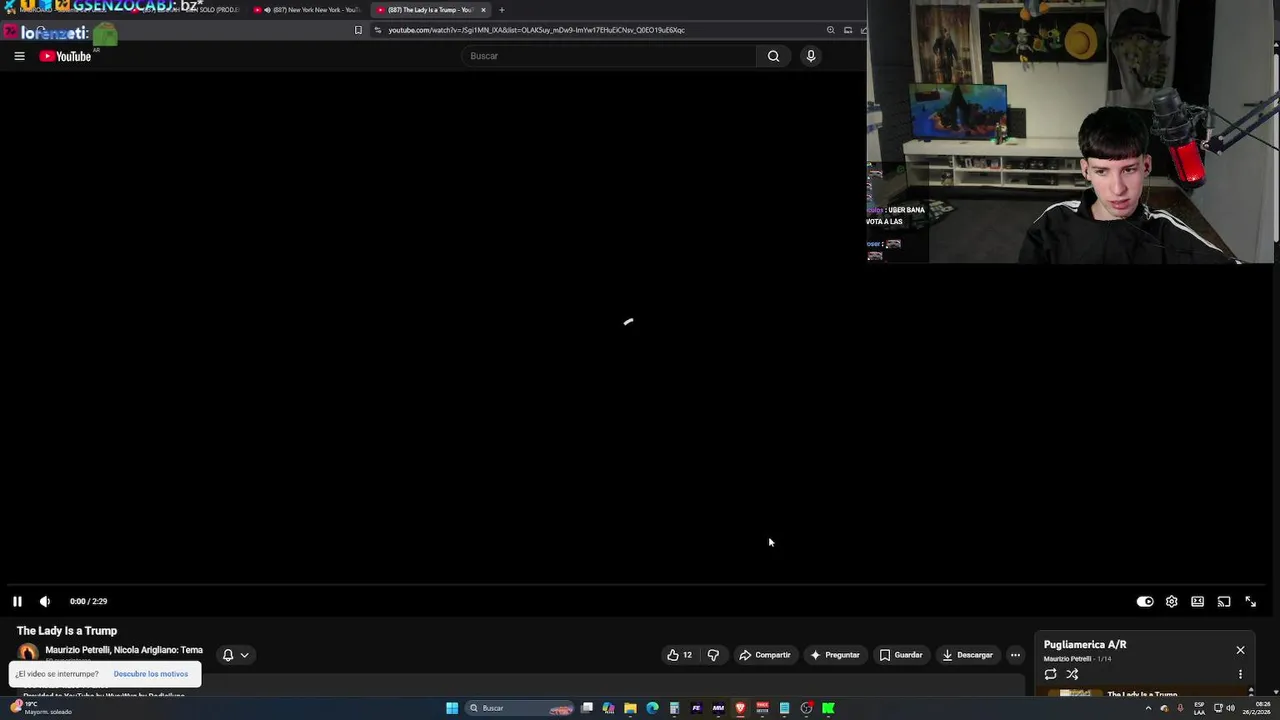
Task: Enter fullscreen mode in the player
Action: (x=1250, y=601)
